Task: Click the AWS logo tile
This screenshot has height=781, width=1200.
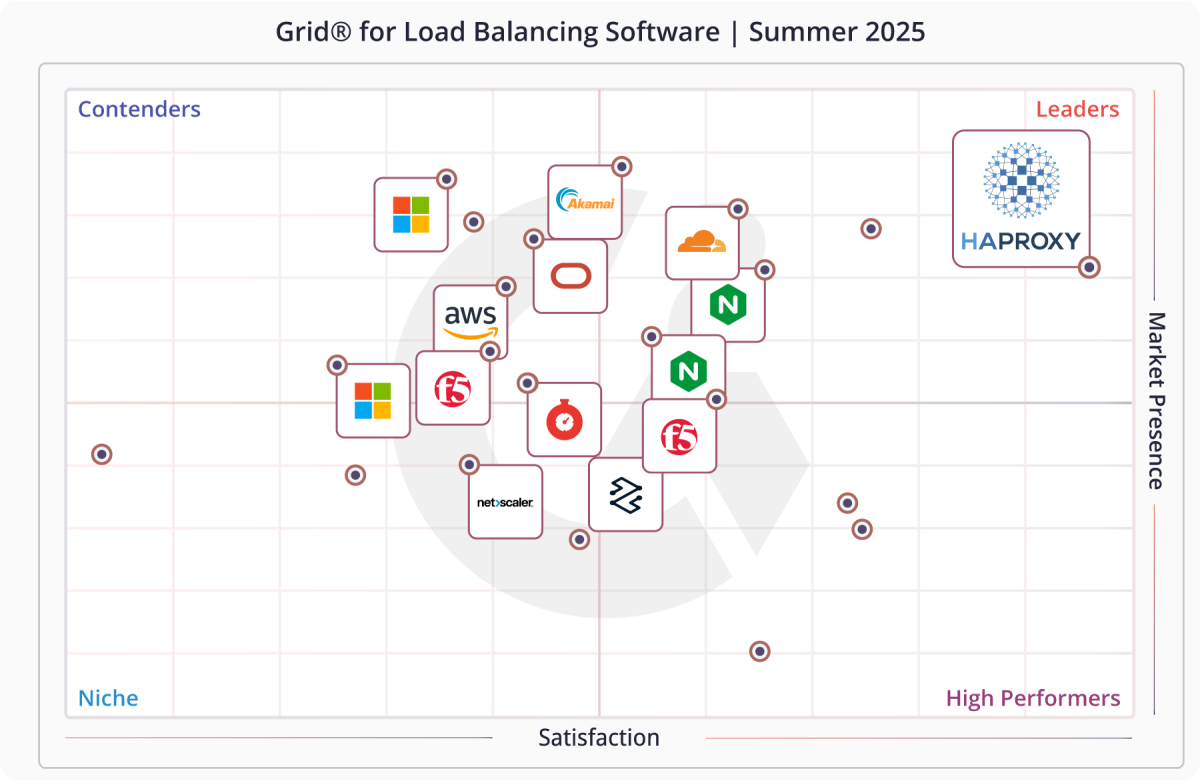Action: pos(470,321)
